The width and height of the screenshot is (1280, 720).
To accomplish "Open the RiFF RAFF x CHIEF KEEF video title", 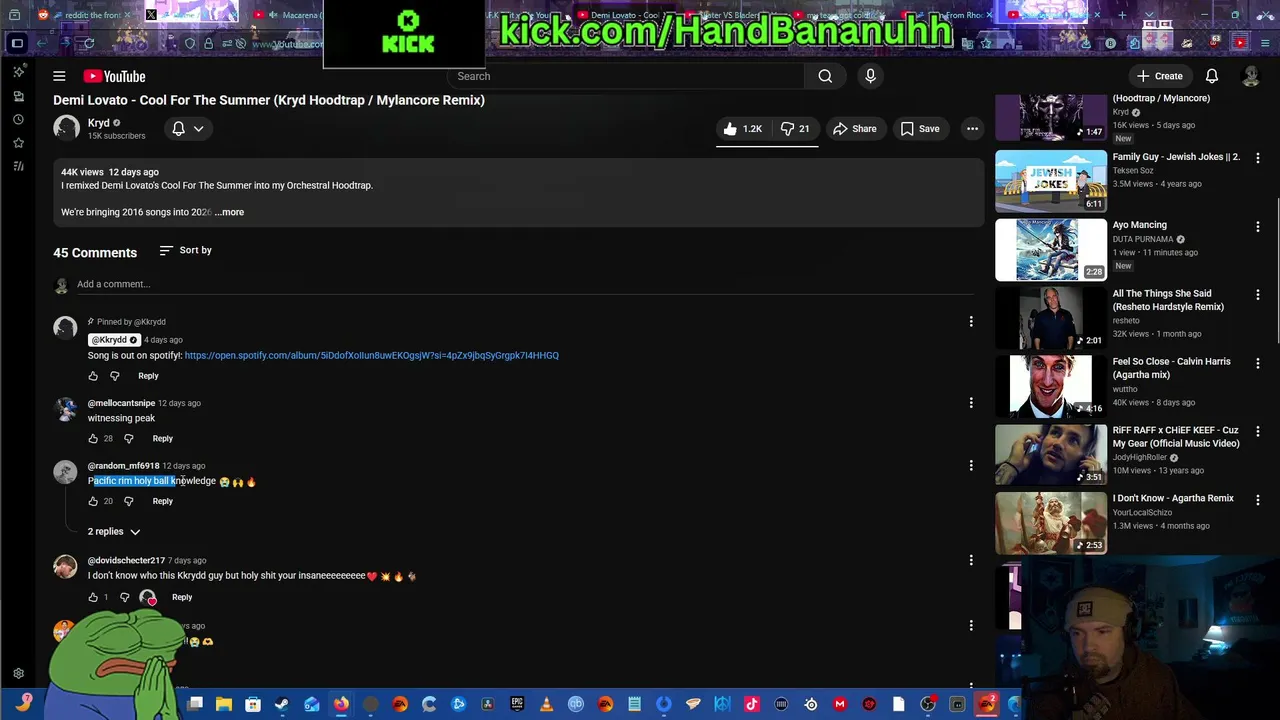I will point(1176,437).
